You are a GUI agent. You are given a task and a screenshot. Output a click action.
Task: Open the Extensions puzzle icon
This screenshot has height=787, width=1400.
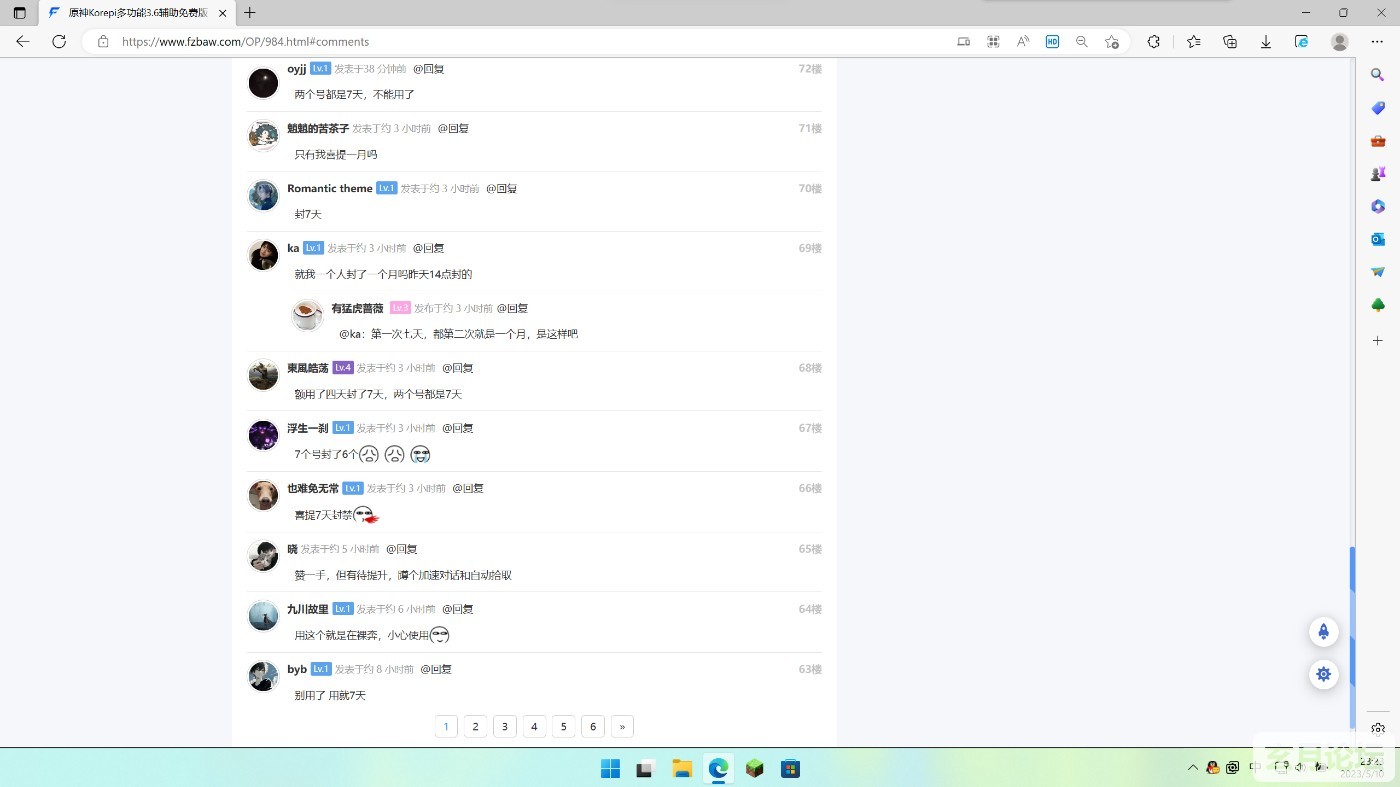tap(1154, 42)
